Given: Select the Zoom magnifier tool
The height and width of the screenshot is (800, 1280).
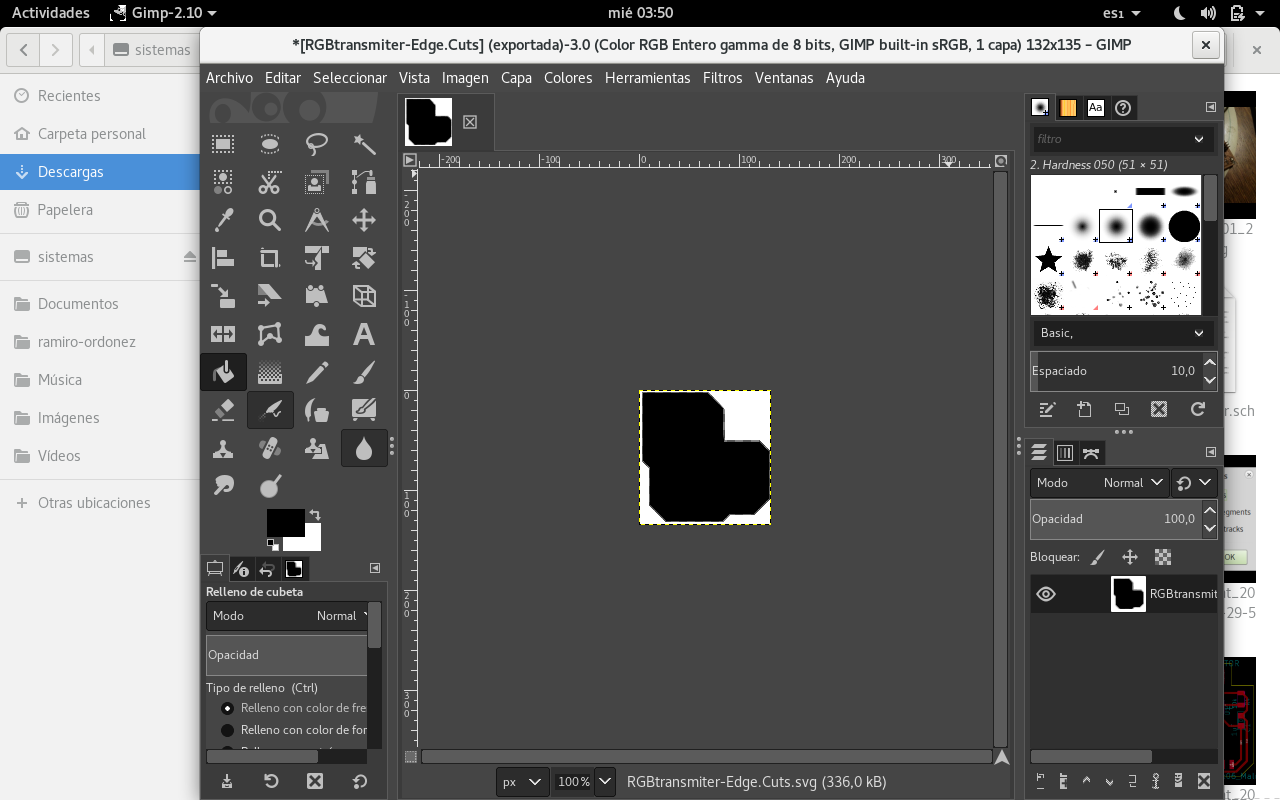Looking at the screenshot, I should pyautogui.click(x=270, y=220).
